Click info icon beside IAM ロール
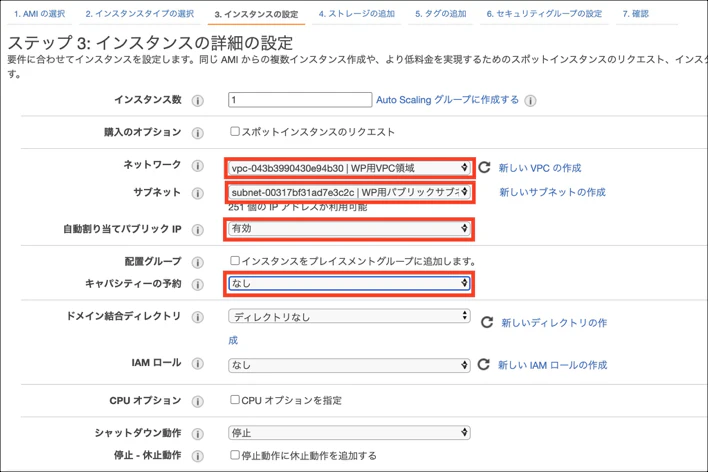Viewport: 708px width, 472px height. click(x=197, y=364)
